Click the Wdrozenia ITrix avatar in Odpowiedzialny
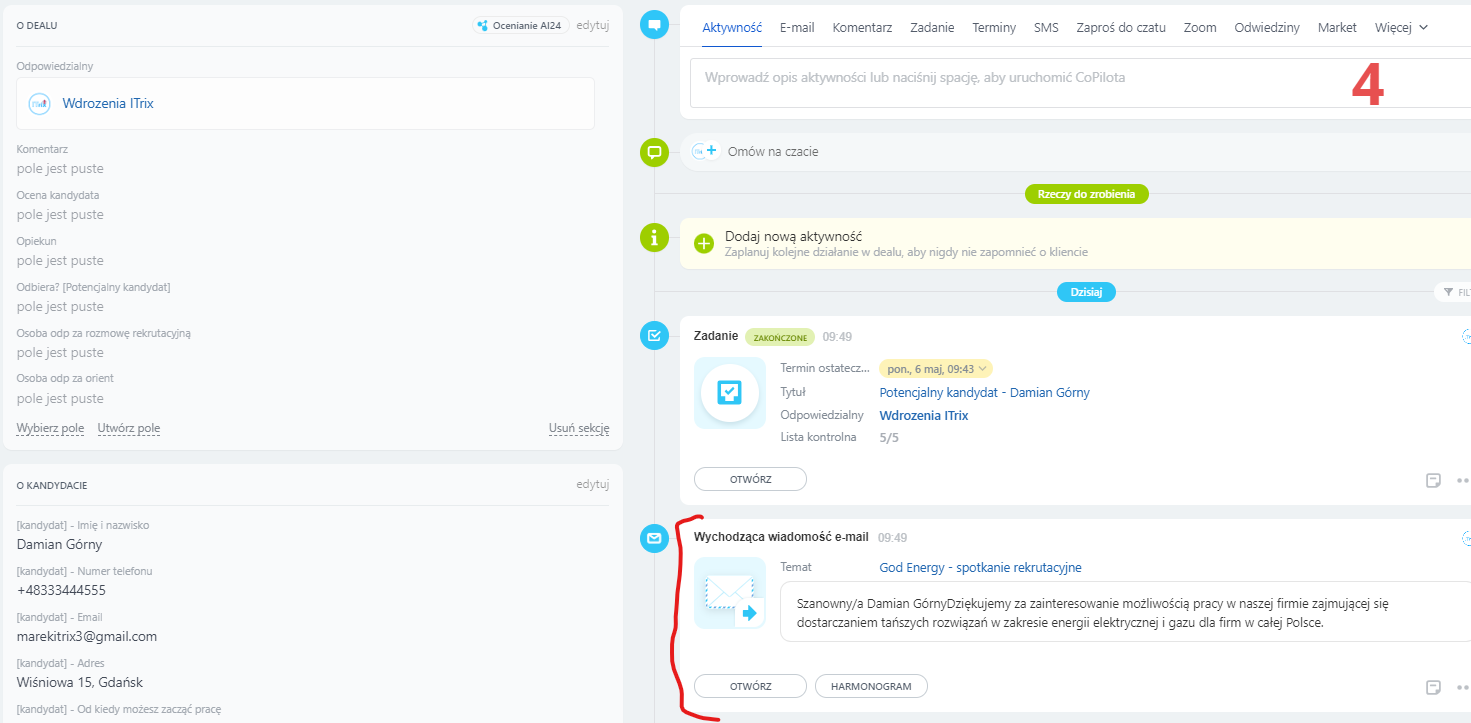 (x=39, y=104)
